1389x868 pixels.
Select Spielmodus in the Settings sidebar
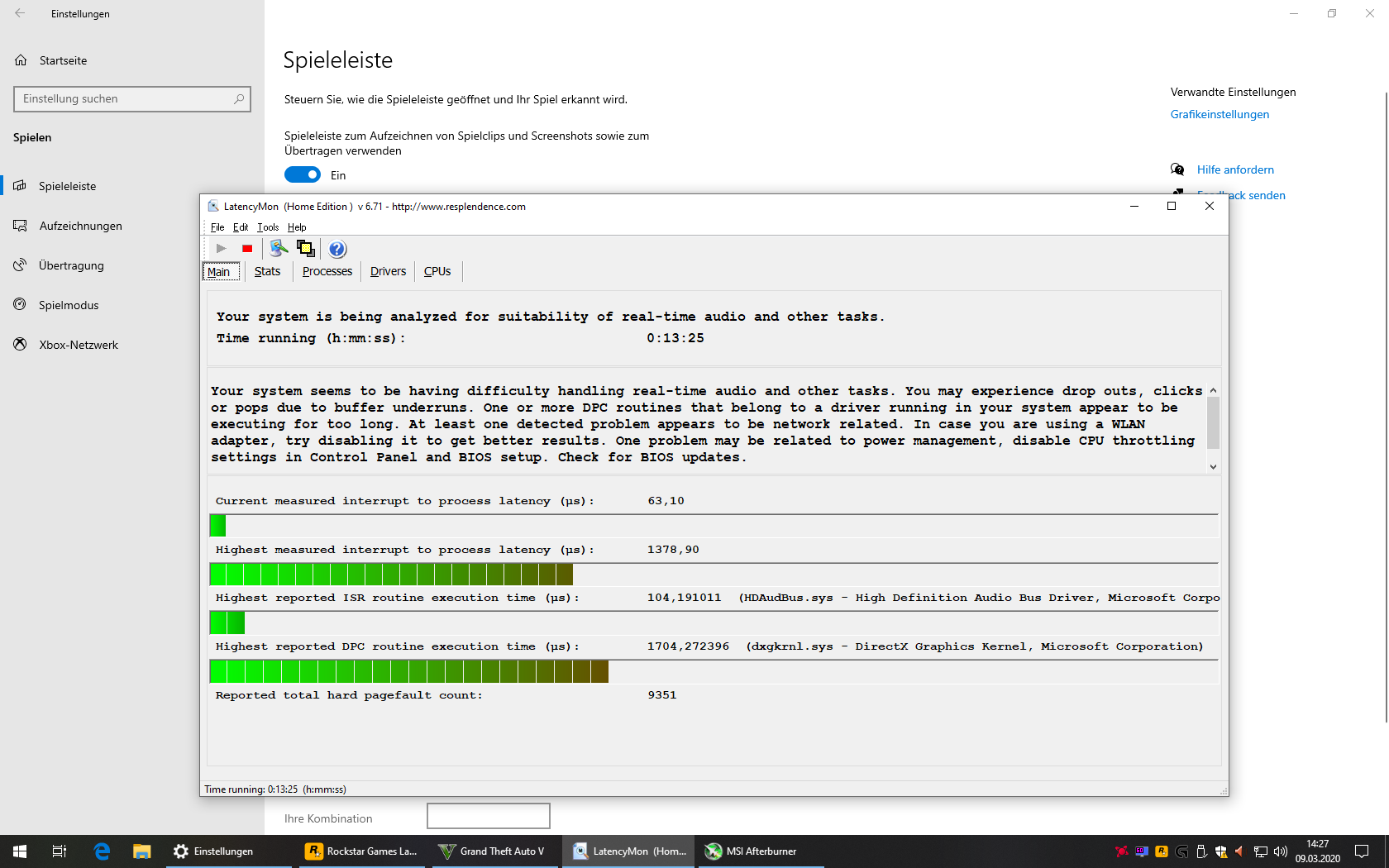click(69, 305)
